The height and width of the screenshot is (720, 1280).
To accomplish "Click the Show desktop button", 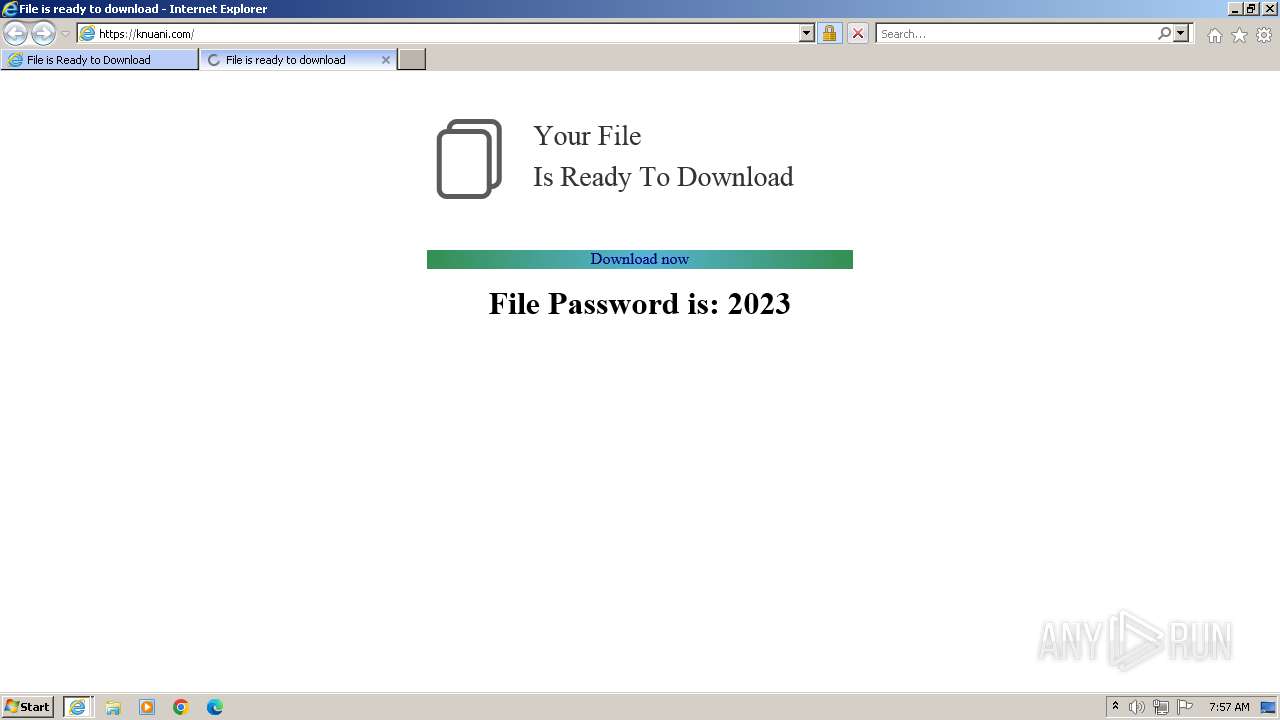I will click(1269, 707).
